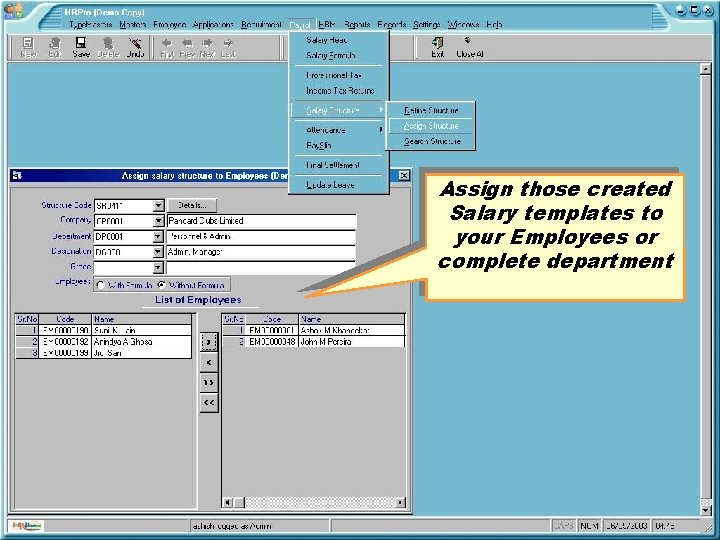Click main window scrollbar up arrow
This screenshot has height=540, width=720.
pyautogui.click(x=706, y=69)
